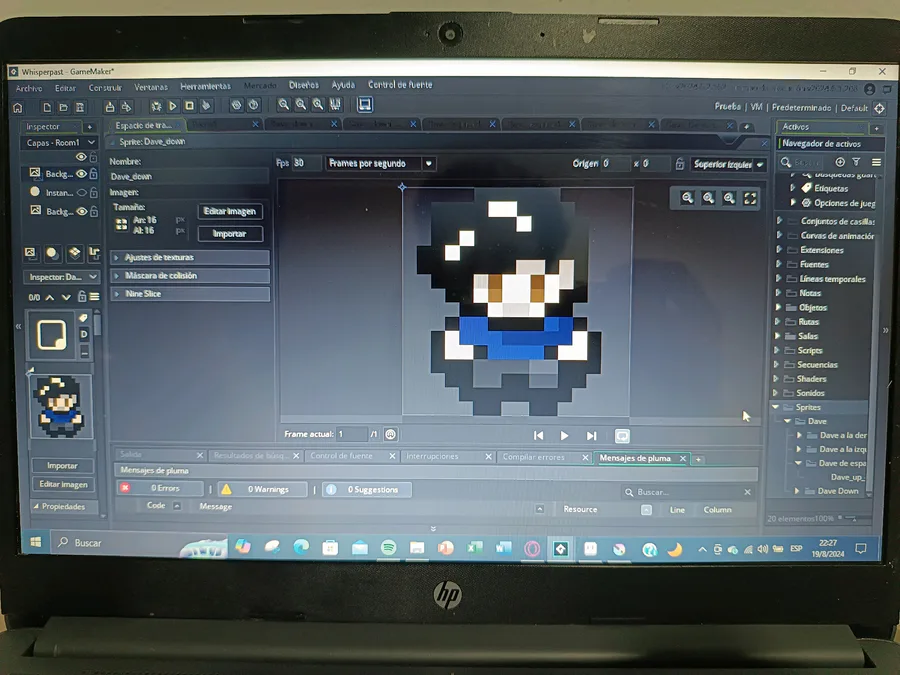Create a new instance layer in Inspector

pyautogui.click(x=52, y=253)
